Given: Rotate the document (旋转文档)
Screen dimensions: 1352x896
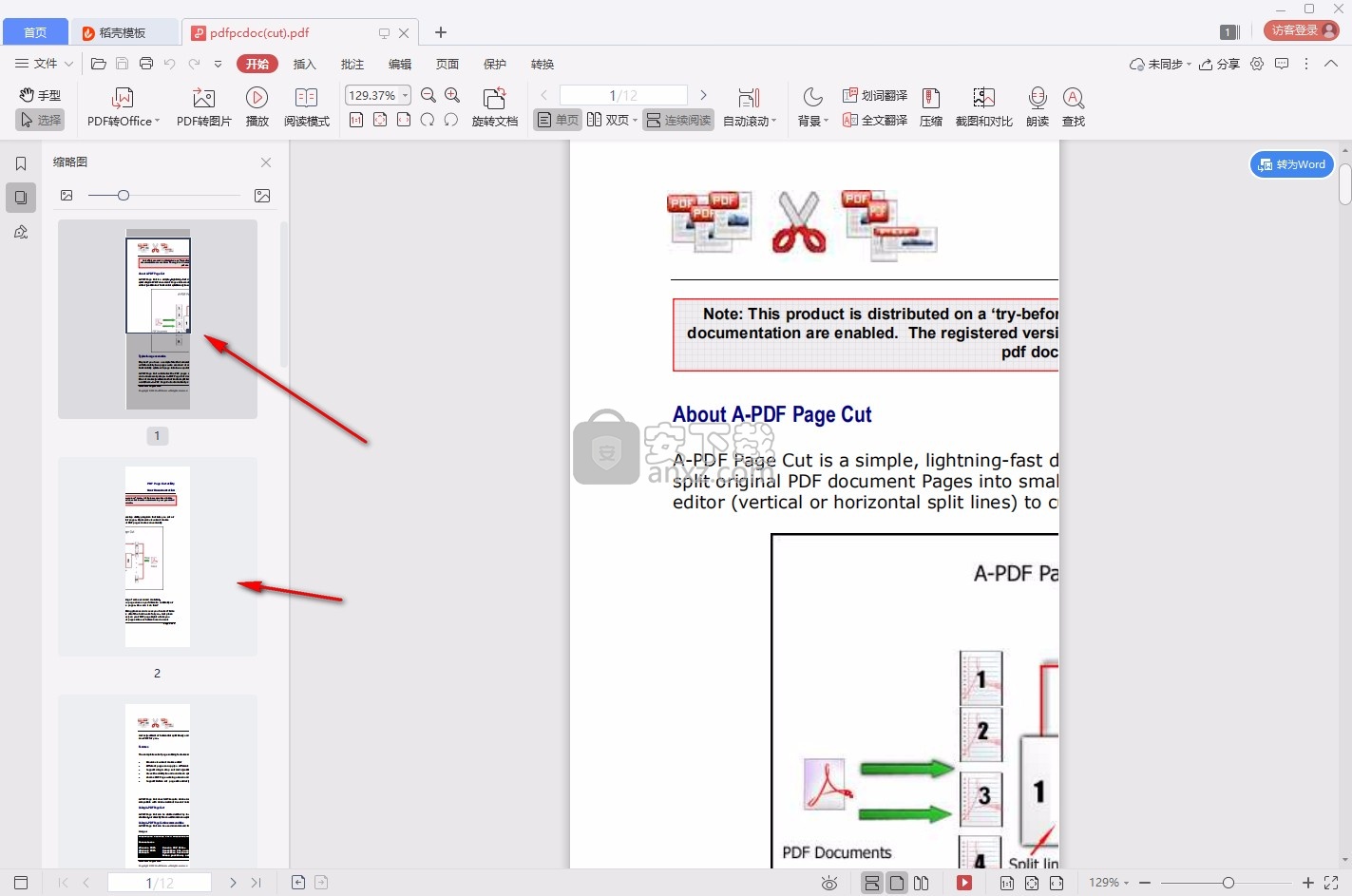Looking at the screenshot, I should (x=495, y=107).
